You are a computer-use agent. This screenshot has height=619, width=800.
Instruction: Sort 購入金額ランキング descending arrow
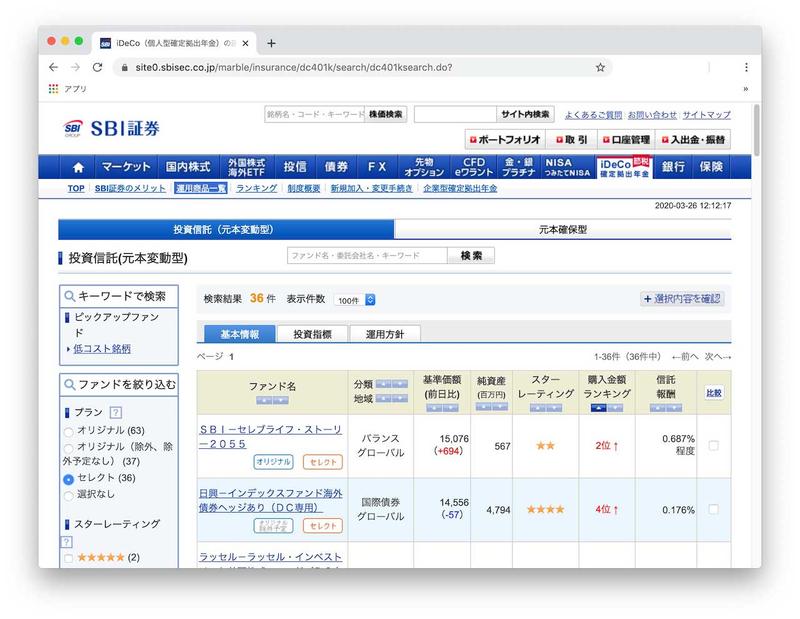615,408
